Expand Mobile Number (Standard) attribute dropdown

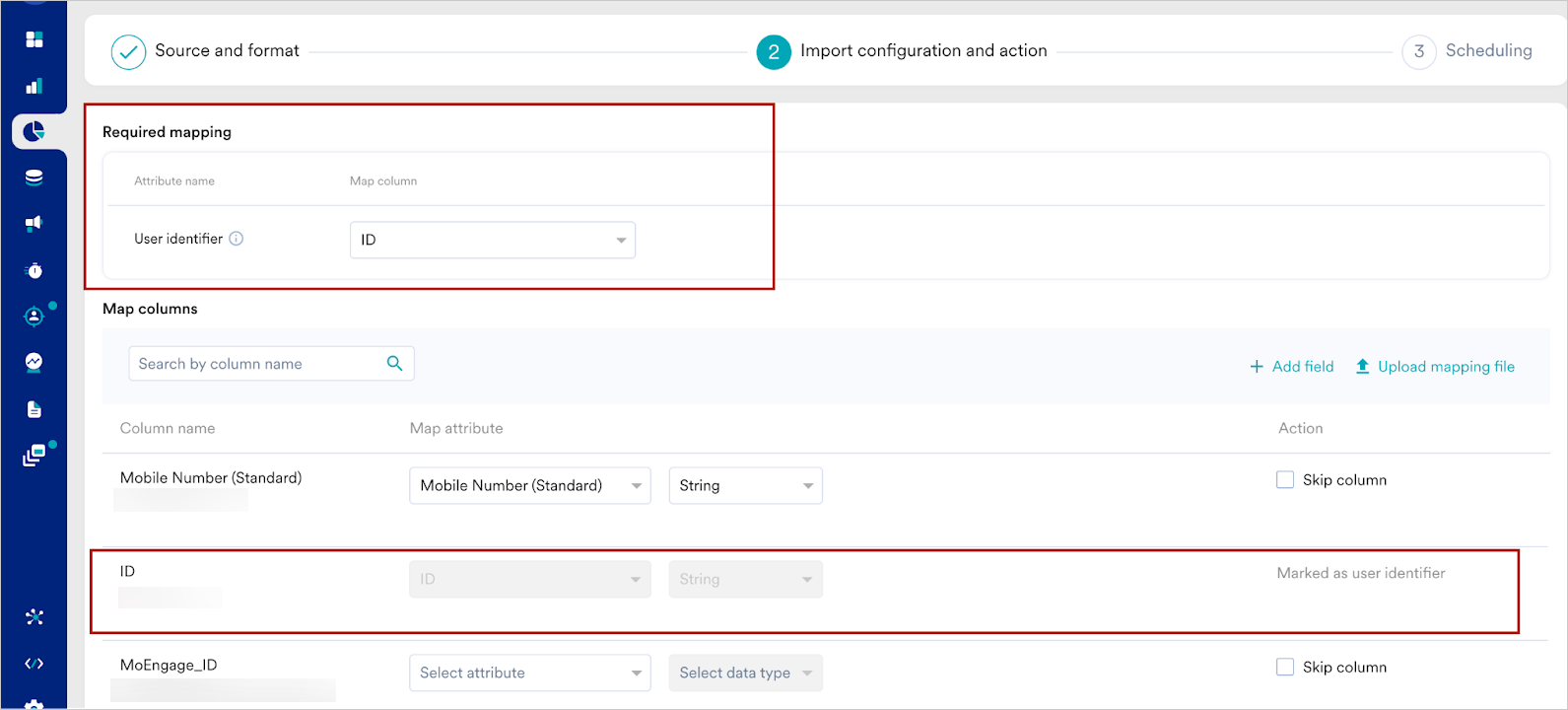tap(529, 485)
